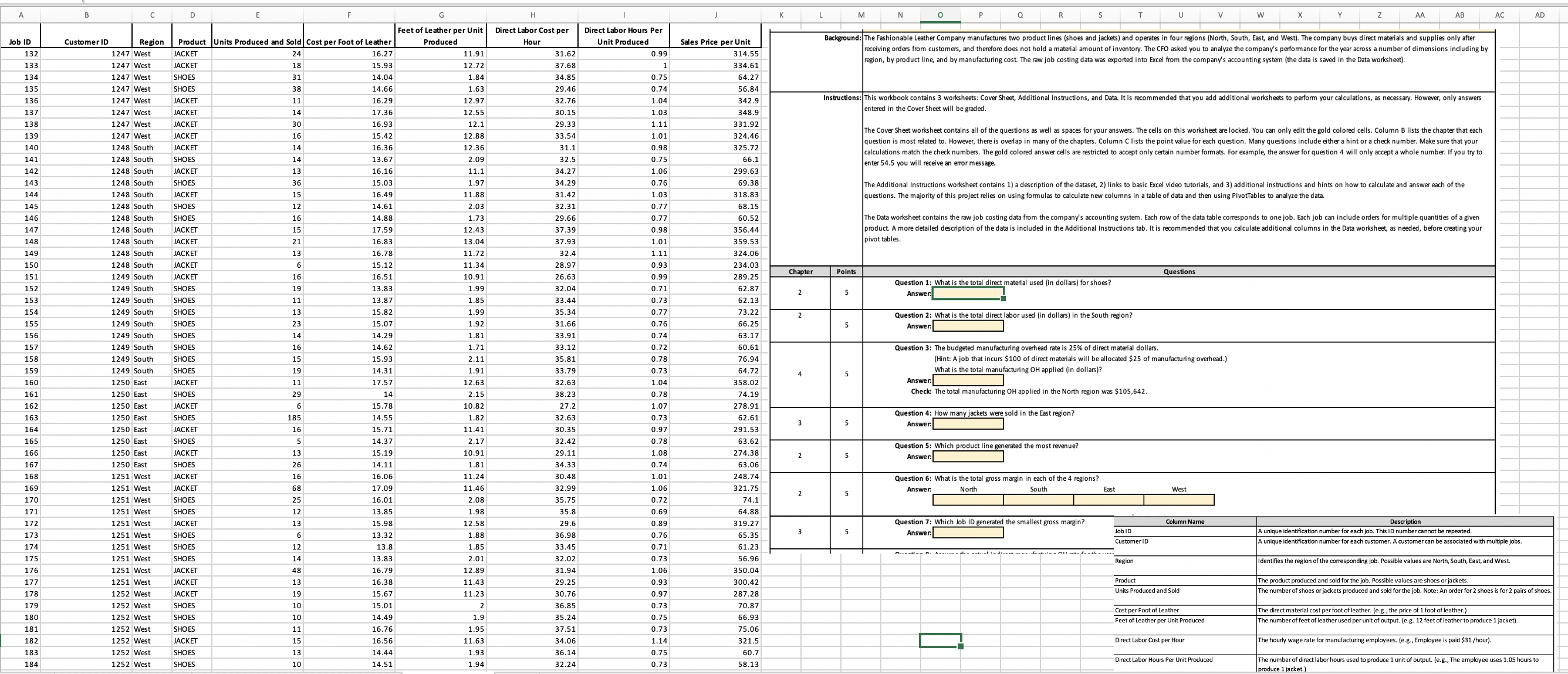Click the 'Points' header cell
Screen dimensions: 1568x674
(x=846, y=272)
